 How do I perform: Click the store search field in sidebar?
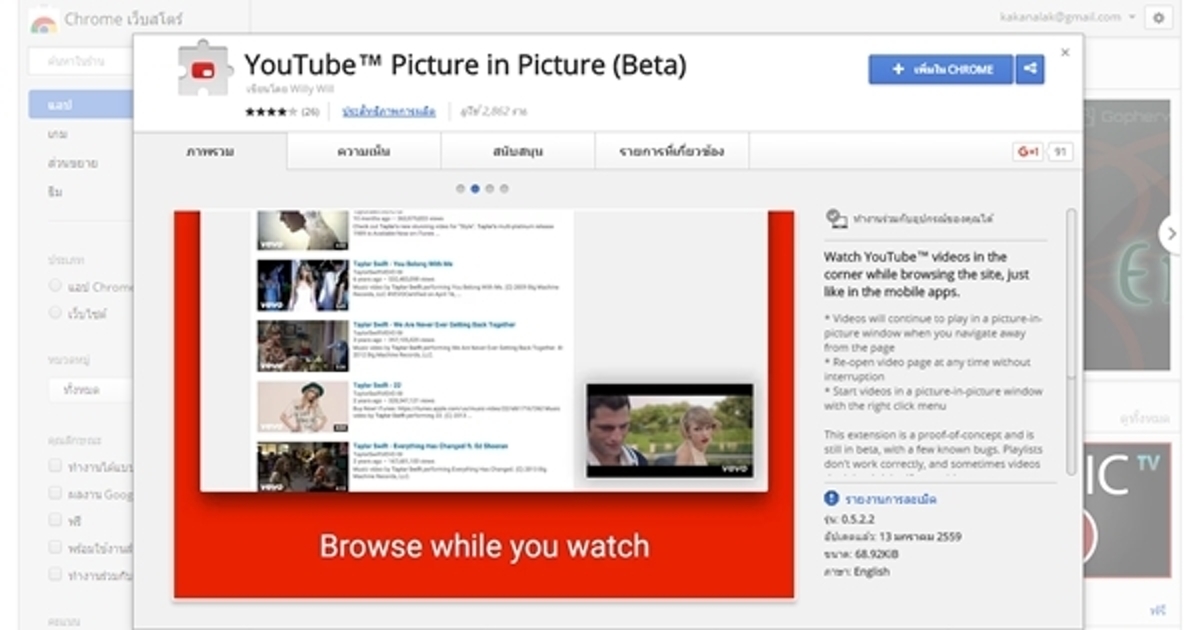click(85, 62)
